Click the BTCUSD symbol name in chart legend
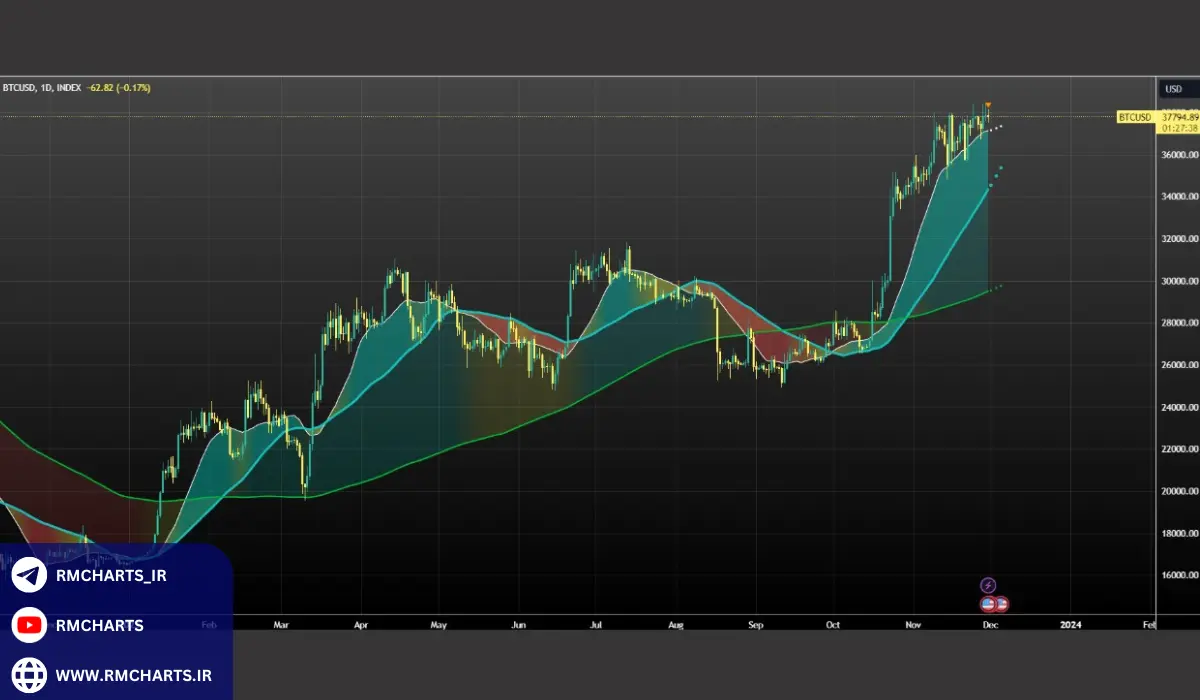 (x=19, y=88)
